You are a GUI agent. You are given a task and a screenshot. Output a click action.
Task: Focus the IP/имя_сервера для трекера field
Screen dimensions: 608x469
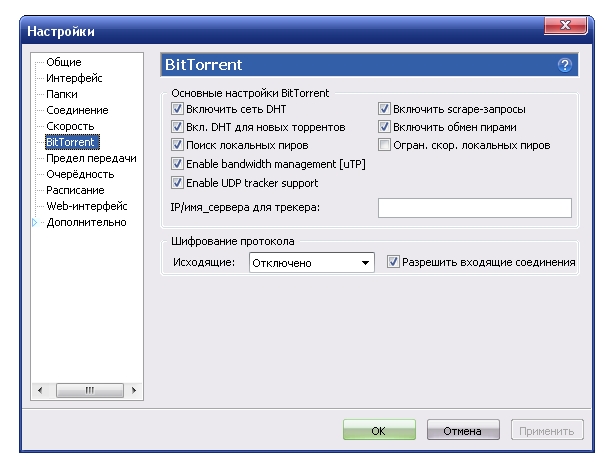click(x=475, y=208)
